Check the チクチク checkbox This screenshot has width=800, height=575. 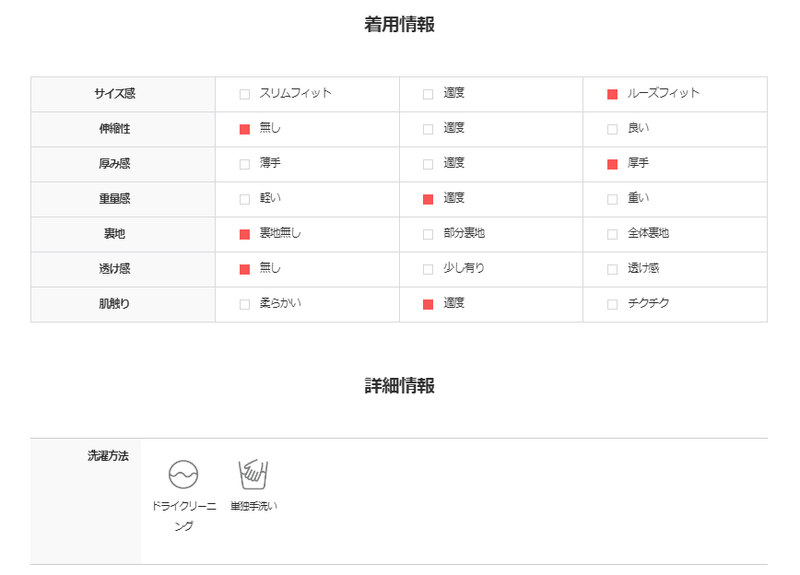pyautogui.click(x=612, y=305)
